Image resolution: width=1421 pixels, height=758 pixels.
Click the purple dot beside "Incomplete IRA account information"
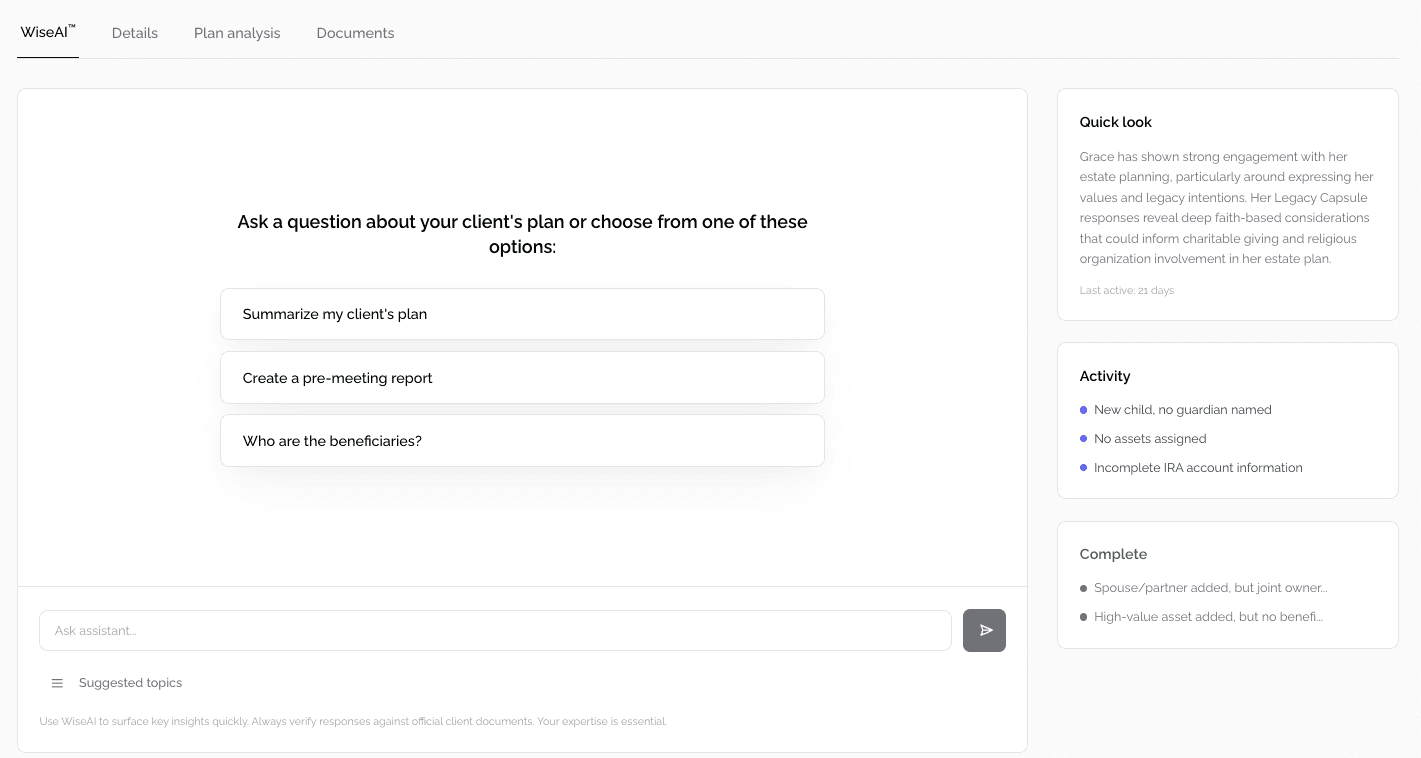point(1083,467)
